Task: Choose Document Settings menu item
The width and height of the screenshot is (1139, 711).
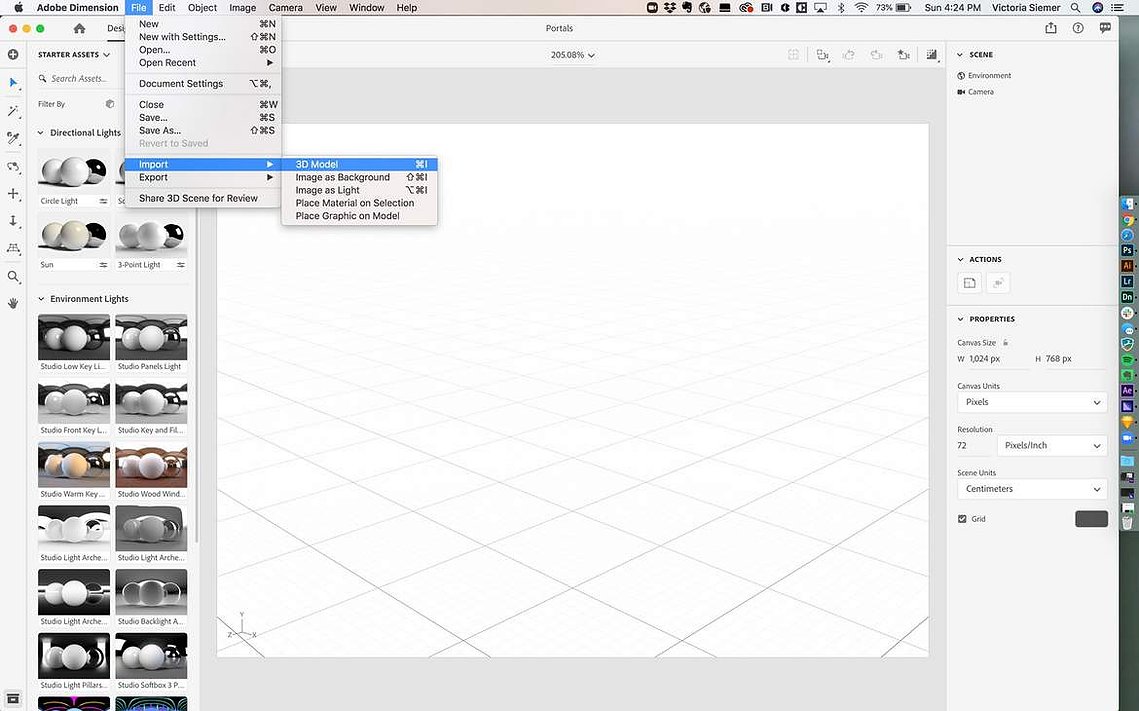Action: click(203, 84)
